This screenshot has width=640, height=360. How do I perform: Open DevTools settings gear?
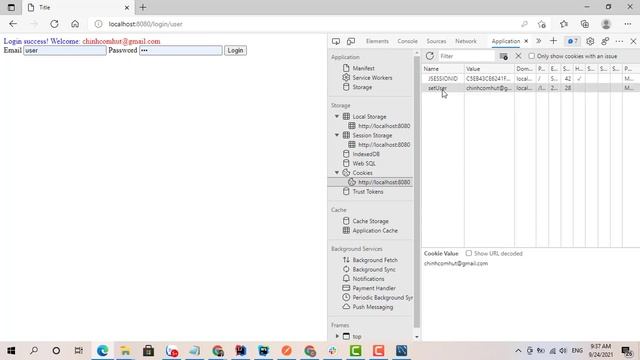[590, 41]
